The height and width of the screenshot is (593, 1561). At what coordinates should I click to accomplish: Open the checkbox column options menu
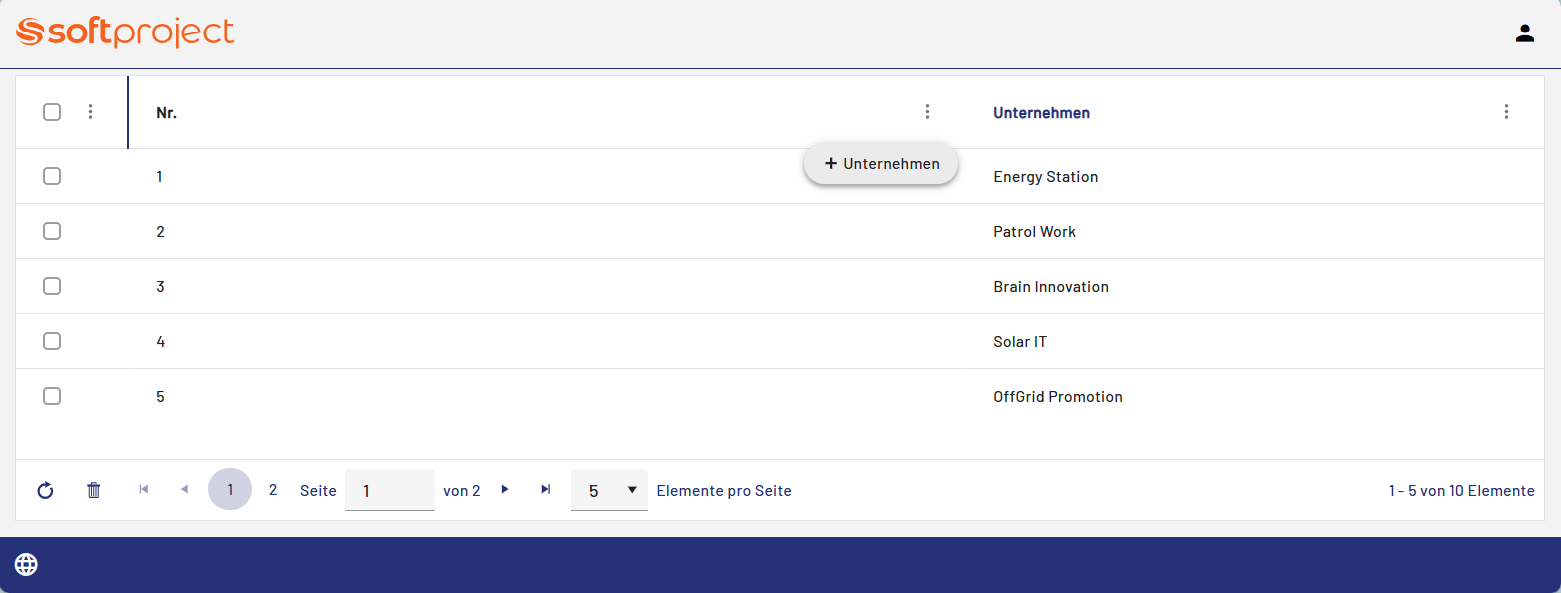(90, 112)
